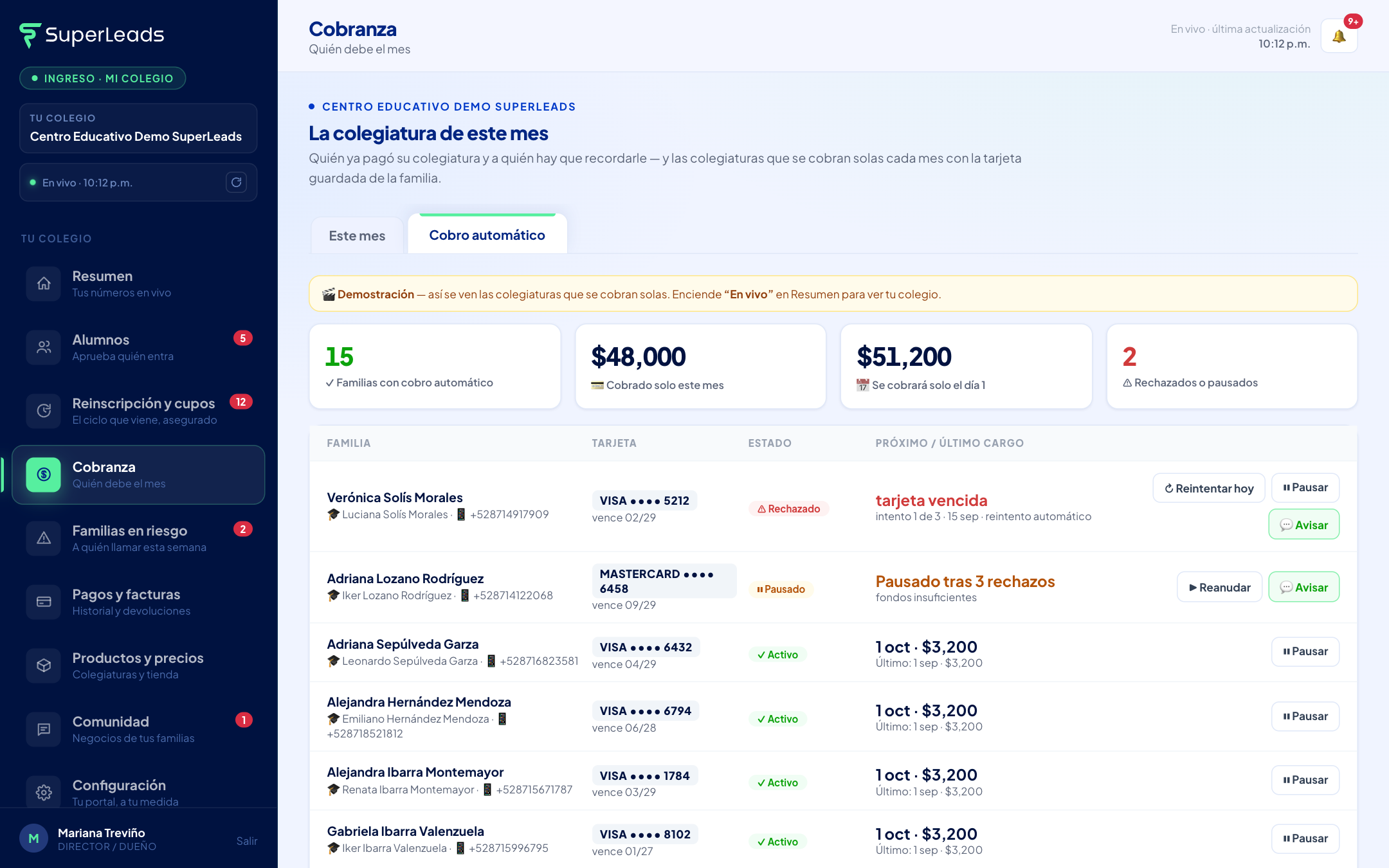Click the Pagos y facturas card icon

point(44,602)
